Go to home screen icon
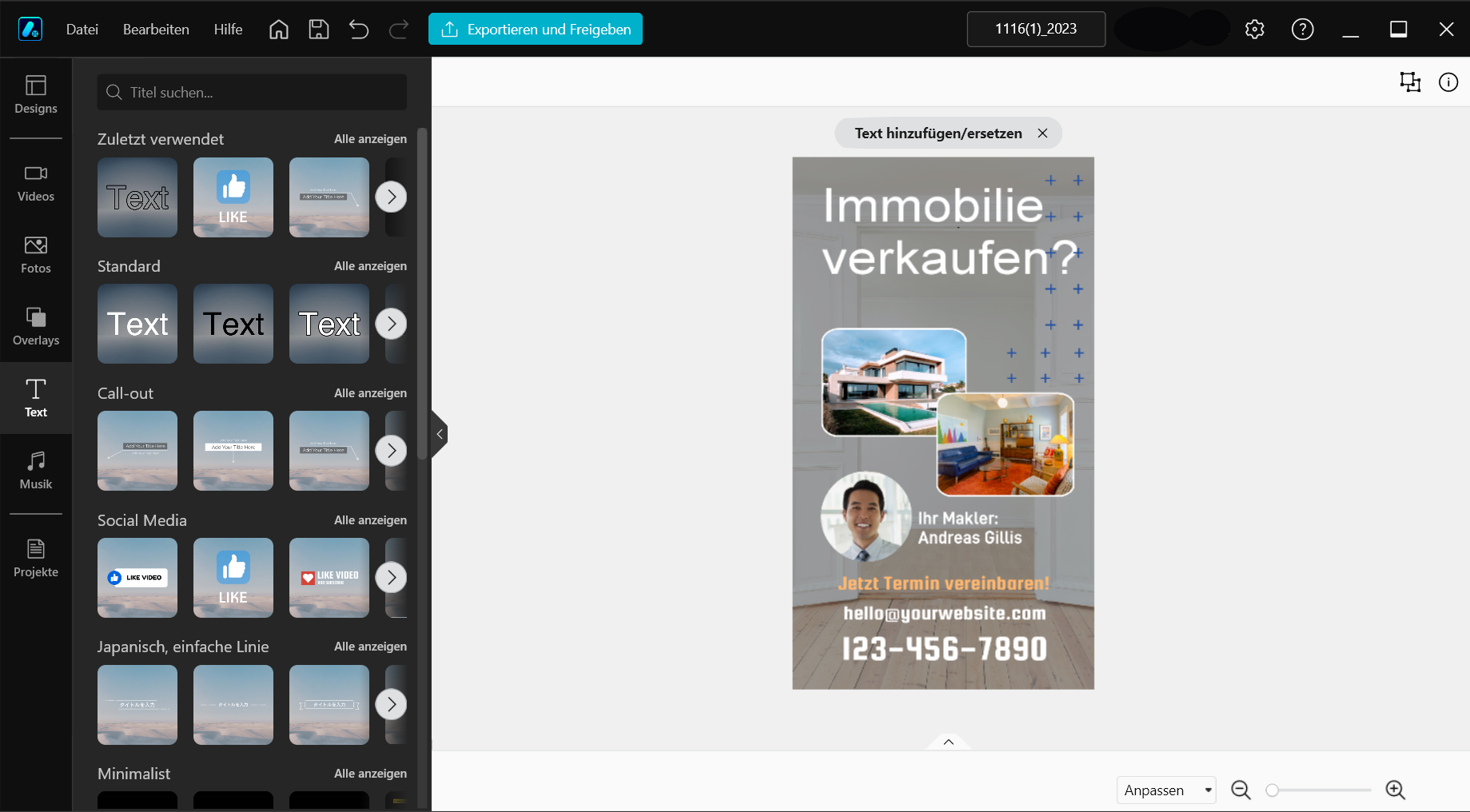The width and height of the screenshot is (1470, 812). tap(279, 30)
